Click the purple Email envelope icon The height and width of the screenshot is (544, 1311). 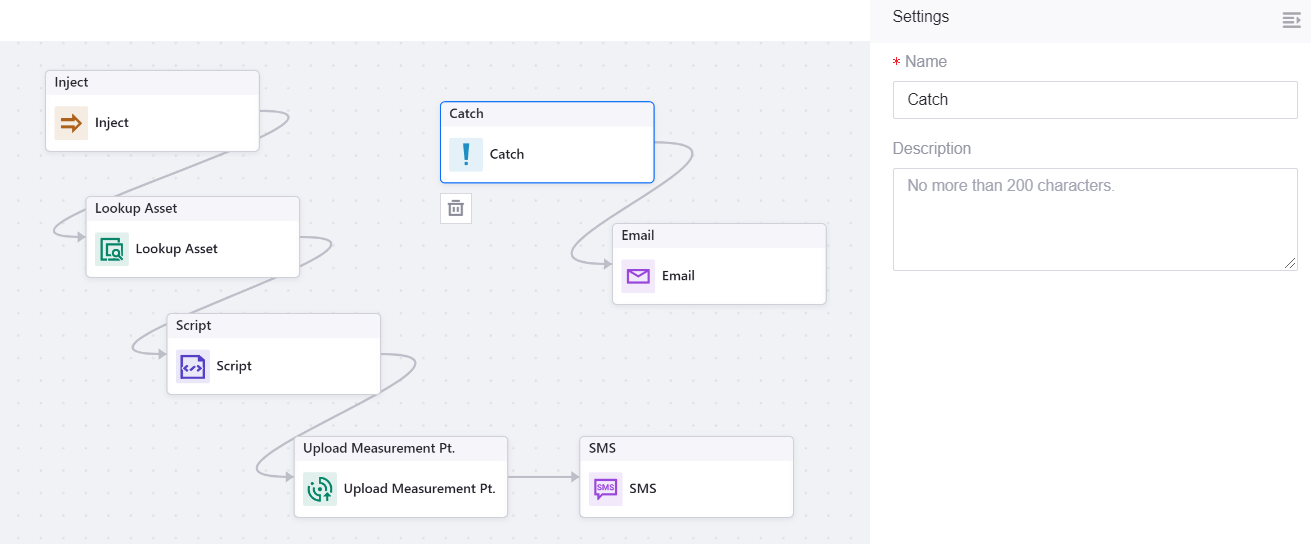pos(638,276)
